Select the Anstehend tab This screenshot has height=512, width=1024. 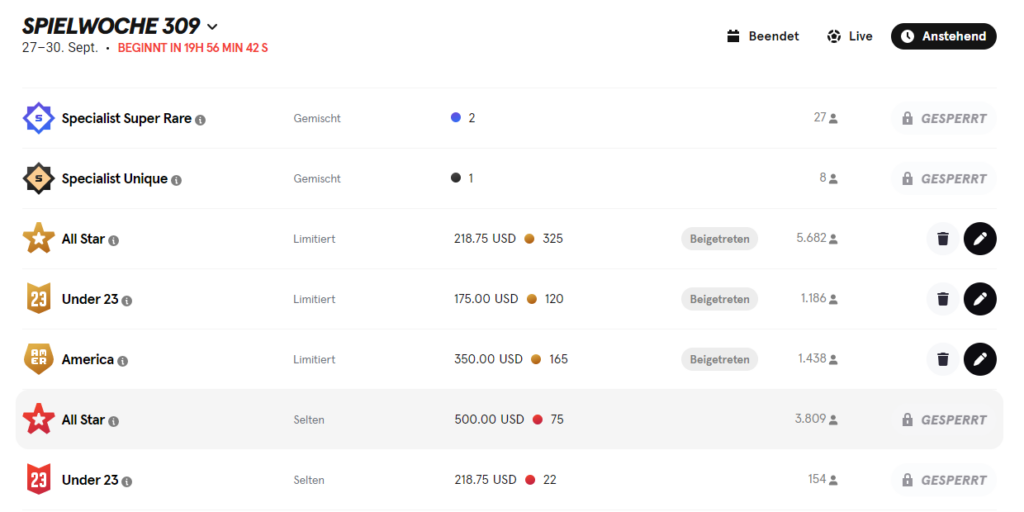pyautogui.click(x=944, y=37)
